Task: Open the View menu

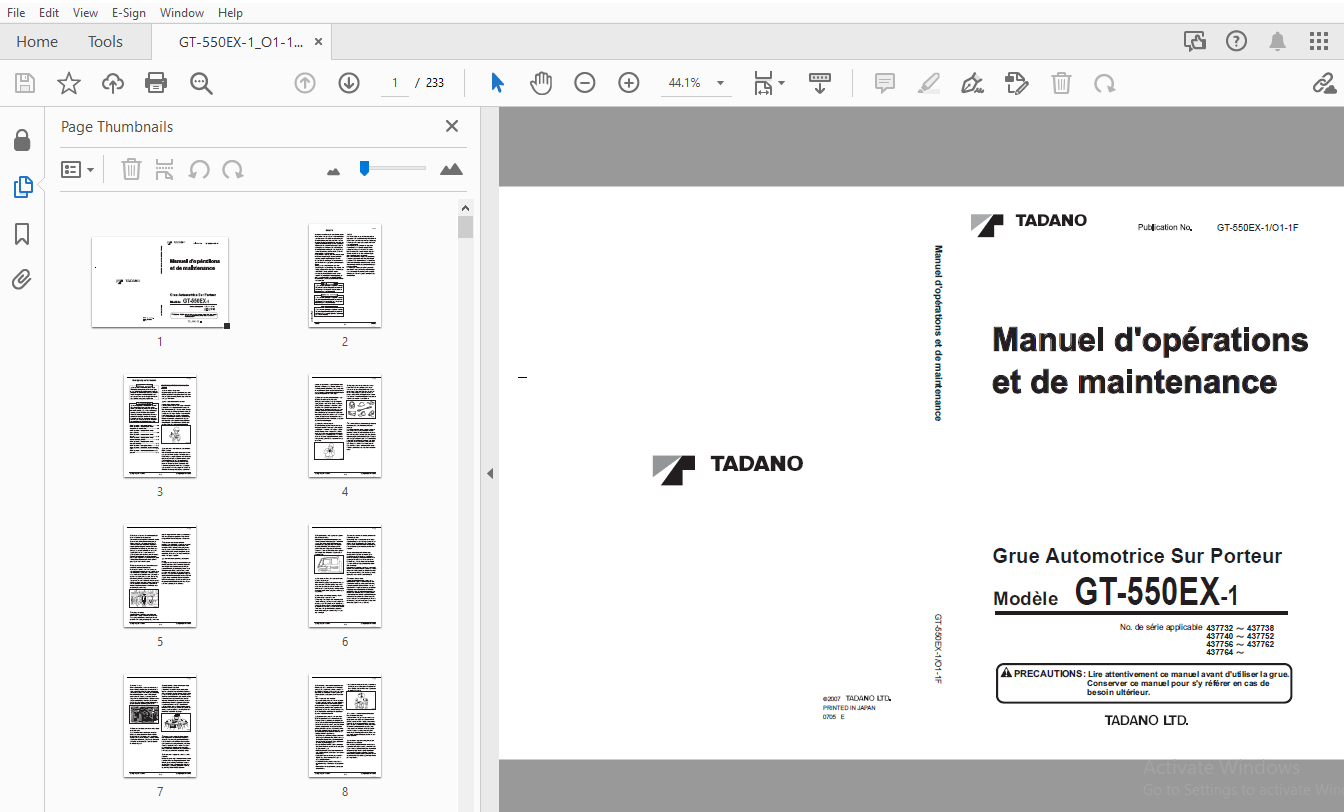Action: pos(86,13)
